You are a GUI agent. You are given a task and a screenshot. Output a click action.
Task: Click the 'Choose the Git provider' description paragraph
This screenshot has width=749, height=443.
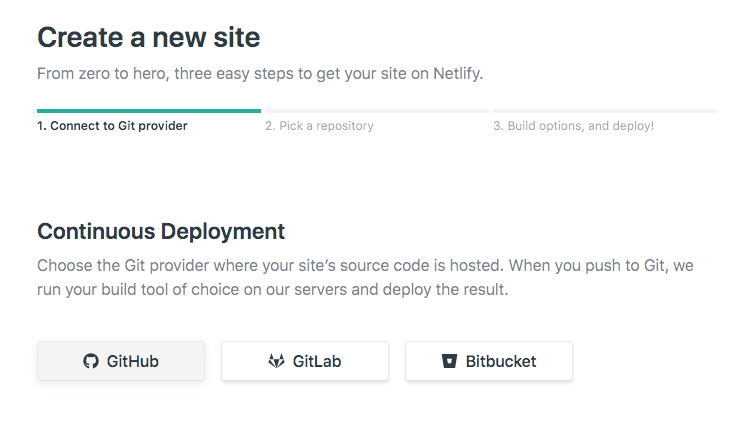(x=365, y=277)
